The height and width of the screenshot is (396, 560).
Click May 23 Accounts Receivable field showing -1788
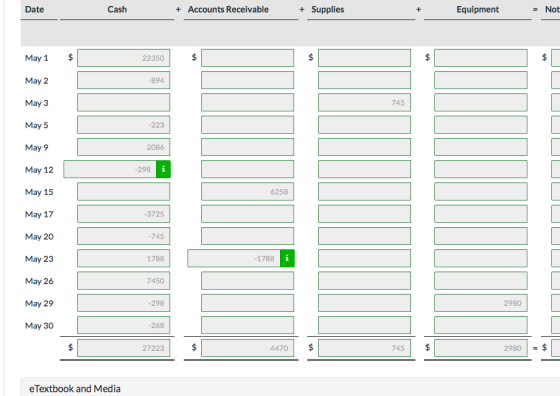coord(234,258)
